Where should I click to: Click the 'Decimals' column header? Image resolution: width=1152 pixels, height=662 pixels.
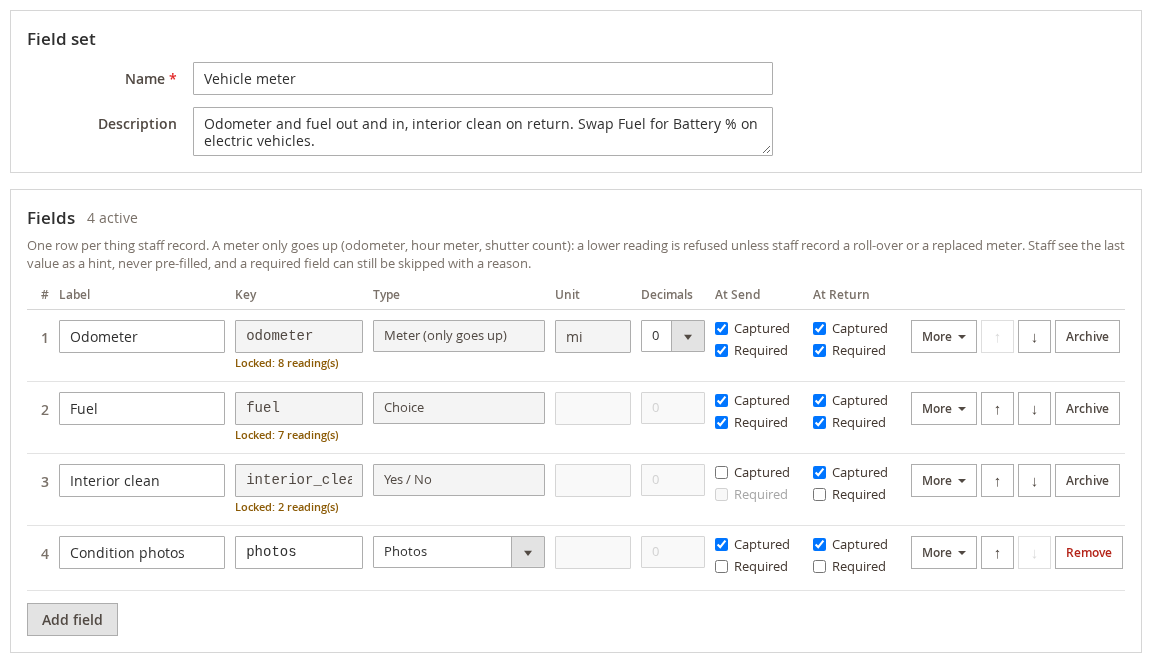[x=666, y=295]
